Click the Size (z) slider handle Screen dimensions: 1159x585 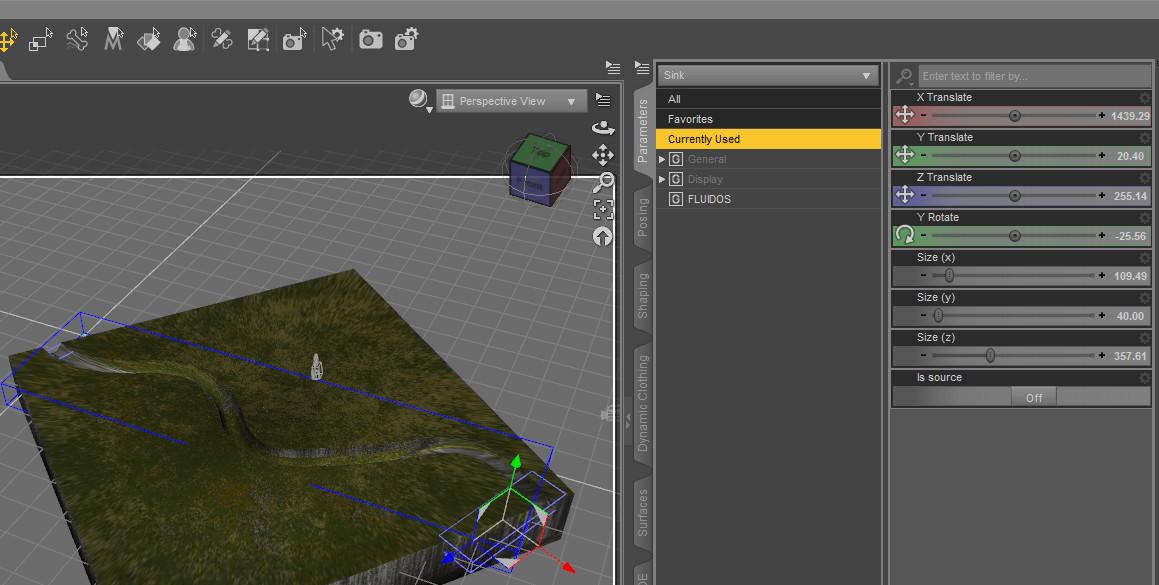990,356
